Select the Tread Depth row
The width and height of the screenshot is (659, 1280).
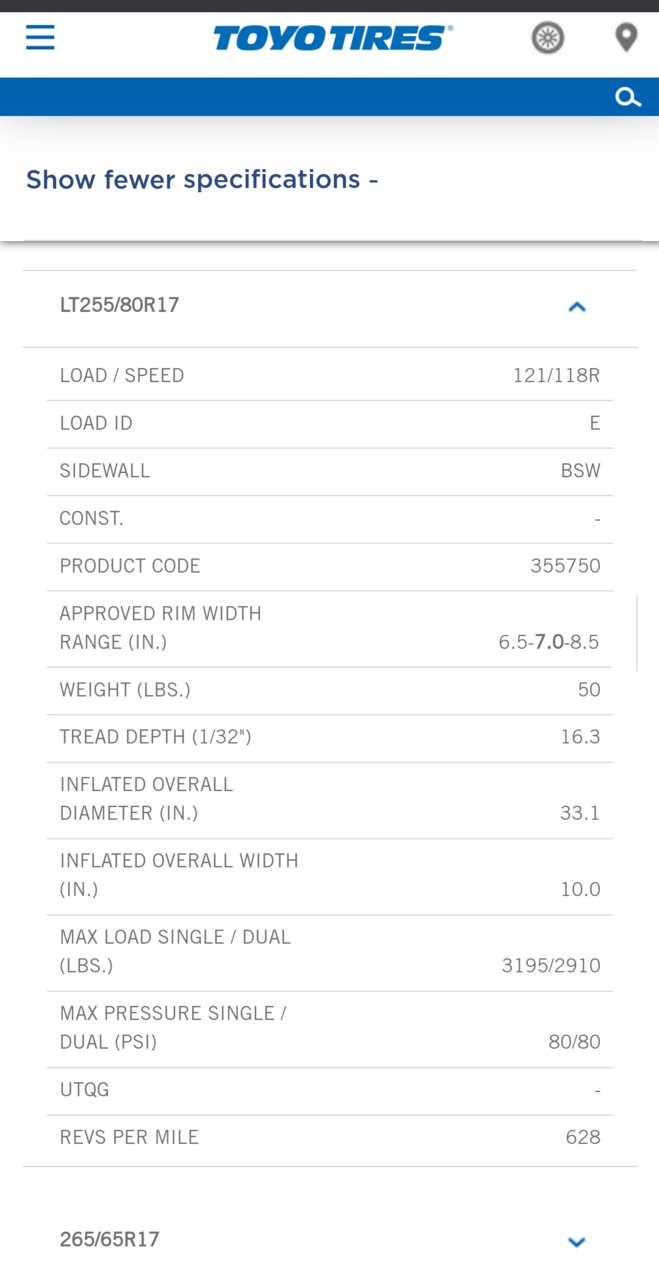330,737
